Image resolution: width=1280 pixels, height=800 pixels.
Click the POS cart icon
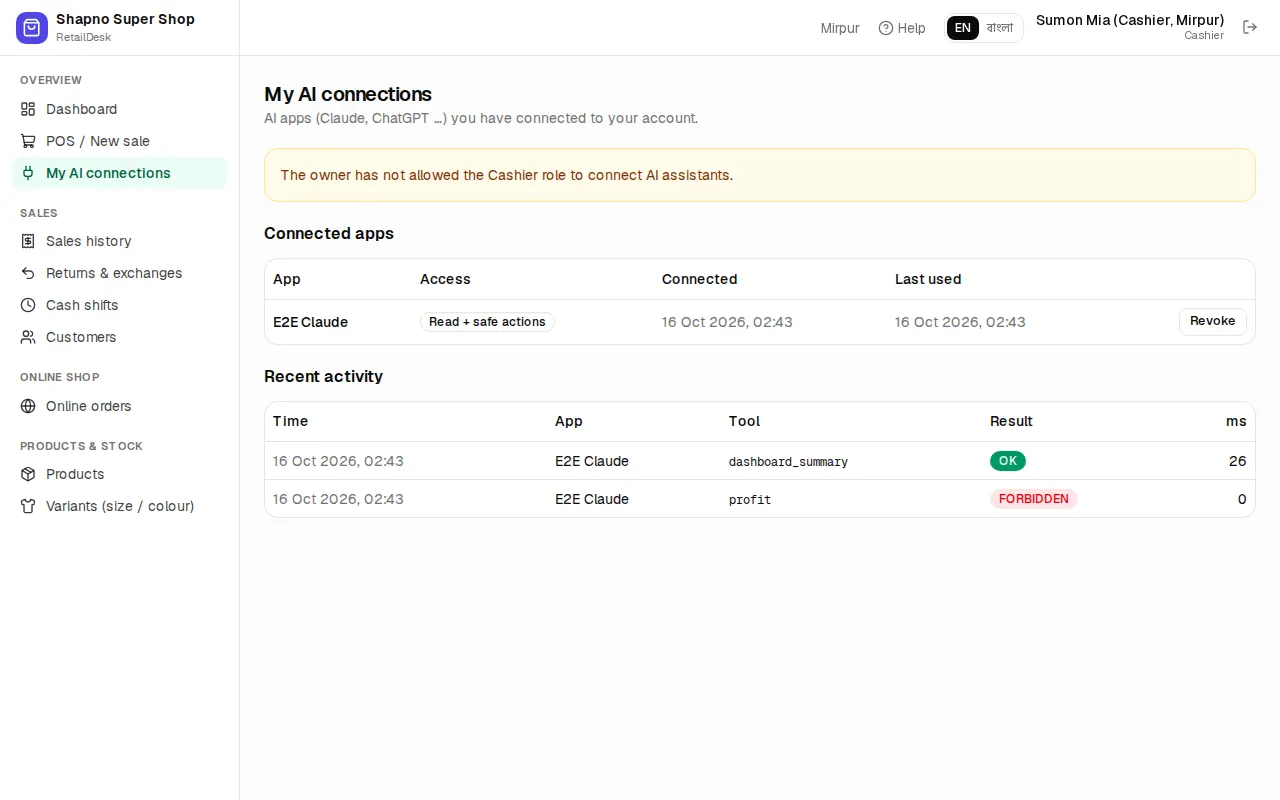pos(28,141)
